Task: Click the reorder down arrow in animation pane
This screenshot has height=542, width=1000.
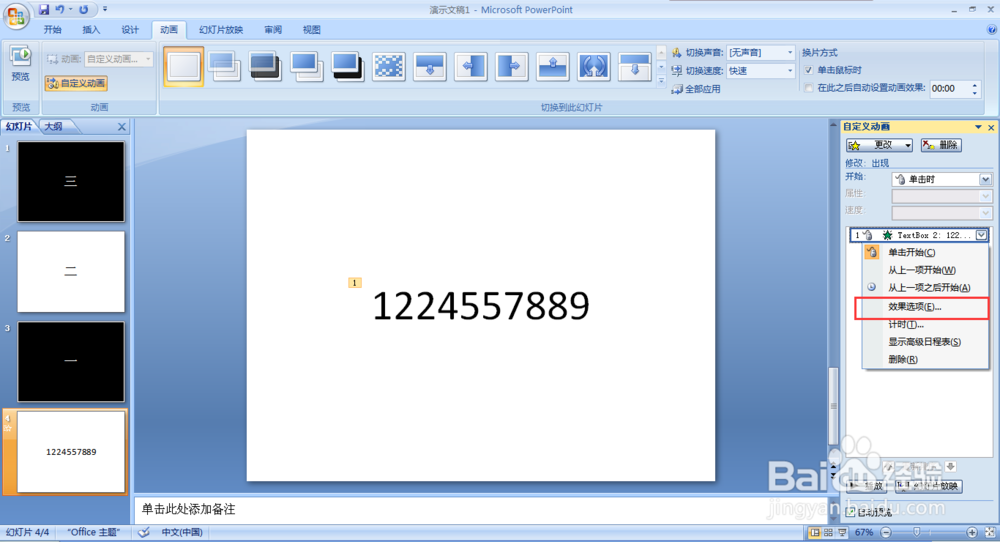Action: (x=950, y=467)
